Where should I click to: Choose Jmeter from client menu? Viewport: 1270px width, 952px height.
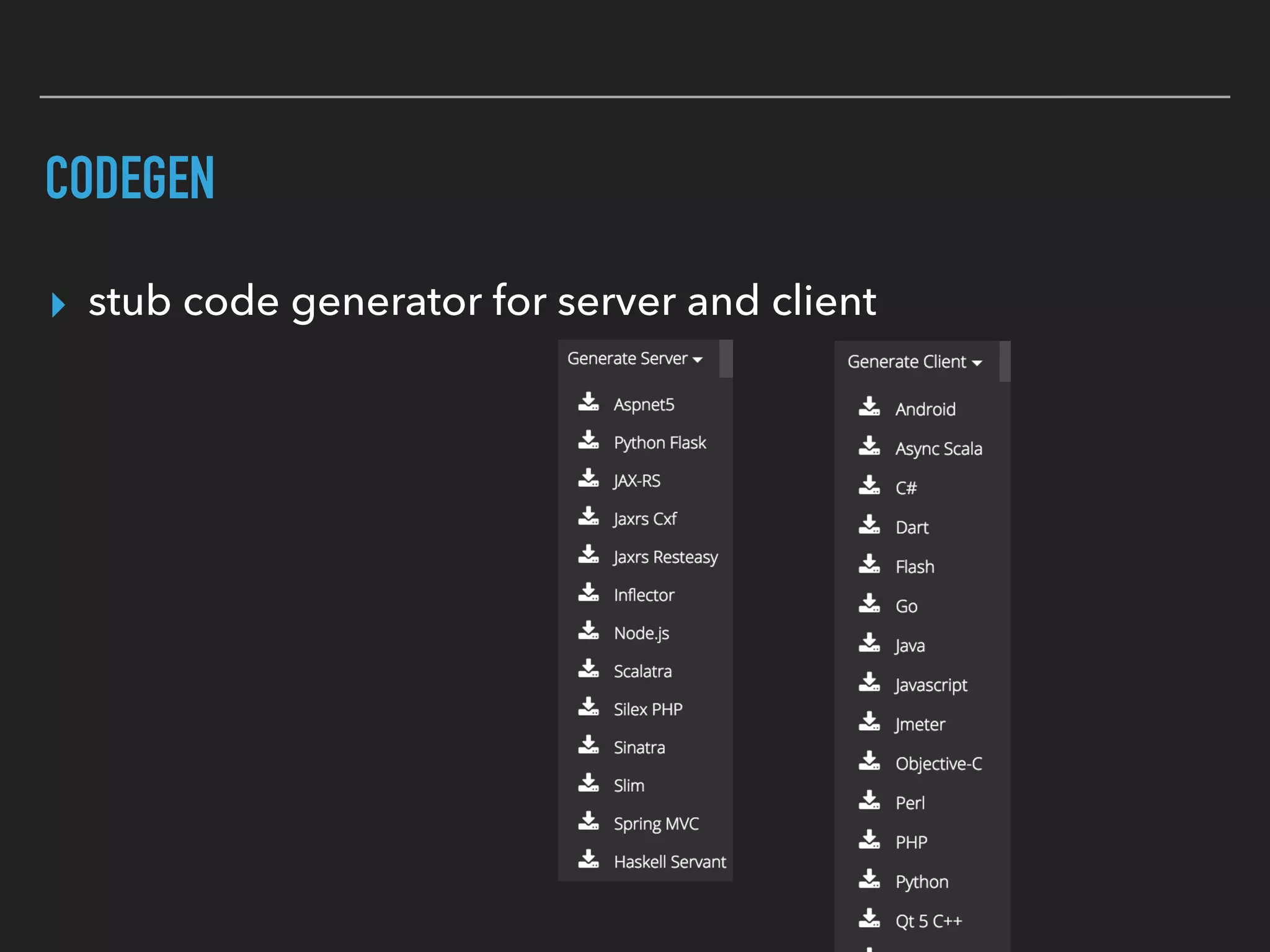[920, 725]
